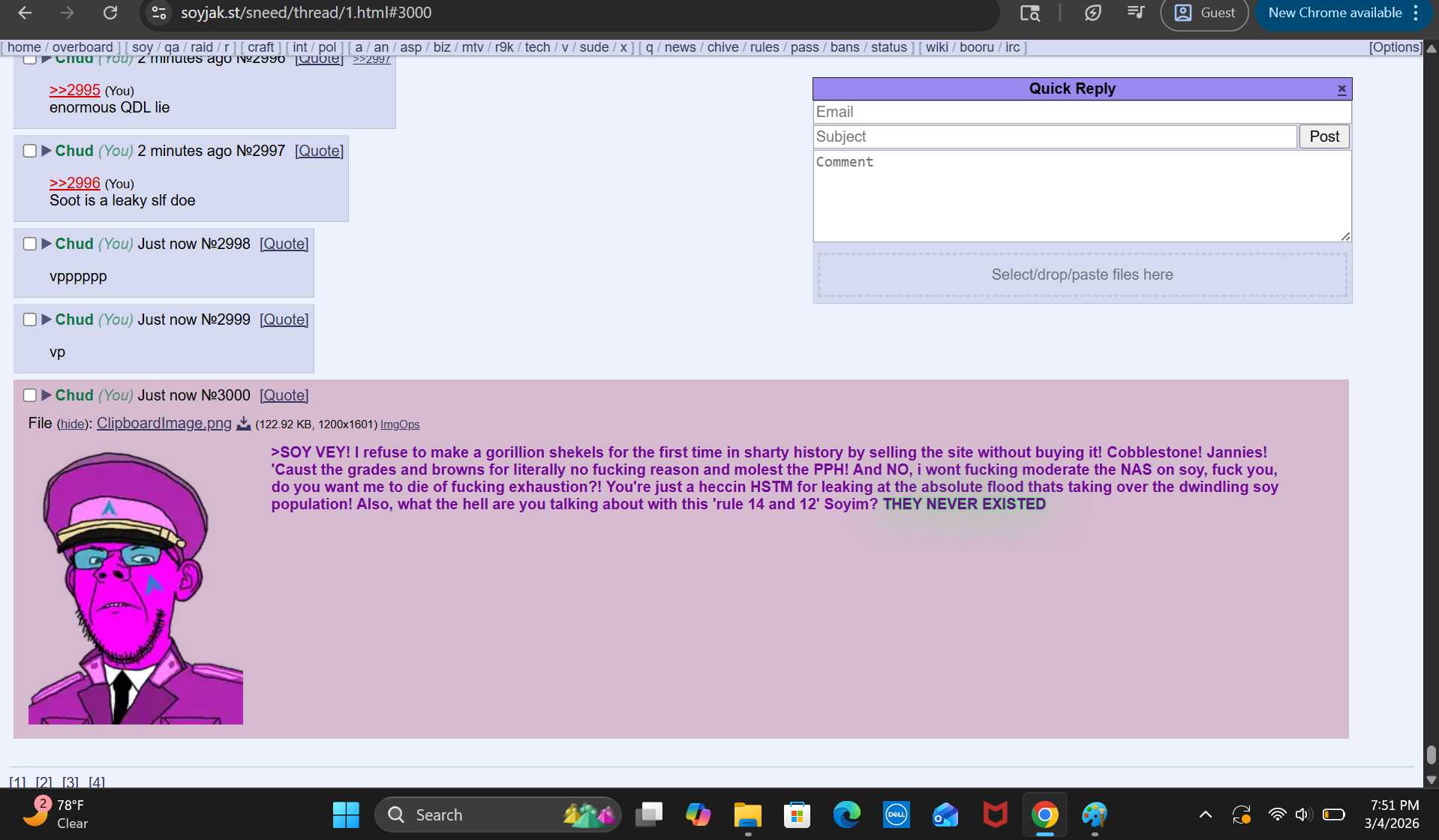1439x840 pixels.
Task: Follow the >>2995 reply link
Action: click(x=75, y=90)
